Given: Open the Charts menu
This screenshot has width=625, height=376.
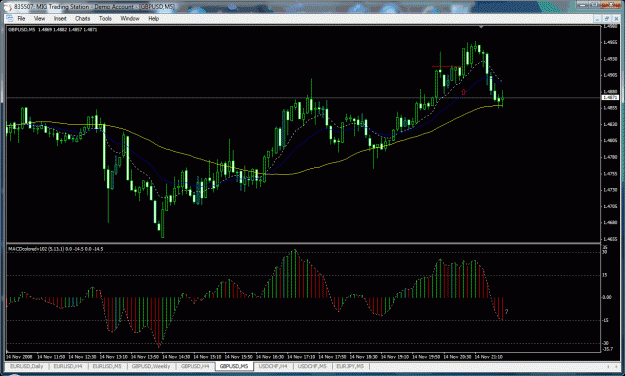Looking at the screenshot, I should (x=83, y=18).
